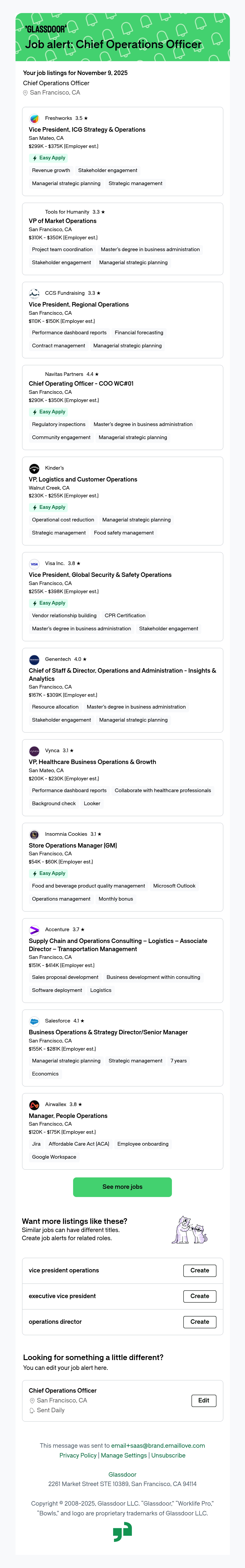Screen dimensions: 245x1568
Task: Click the Freshworks company logo icon
Action: click(x=34, y=119)
